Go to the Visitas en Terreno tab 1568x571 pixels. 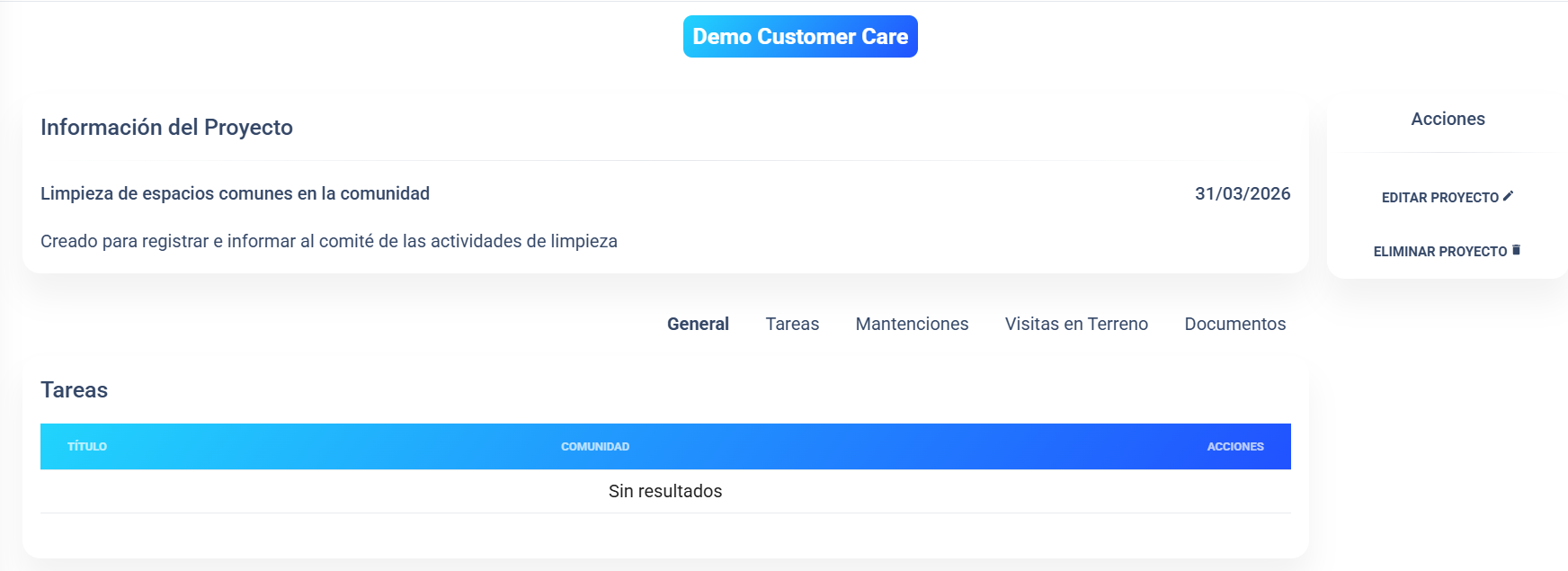tap(1076, 324)
